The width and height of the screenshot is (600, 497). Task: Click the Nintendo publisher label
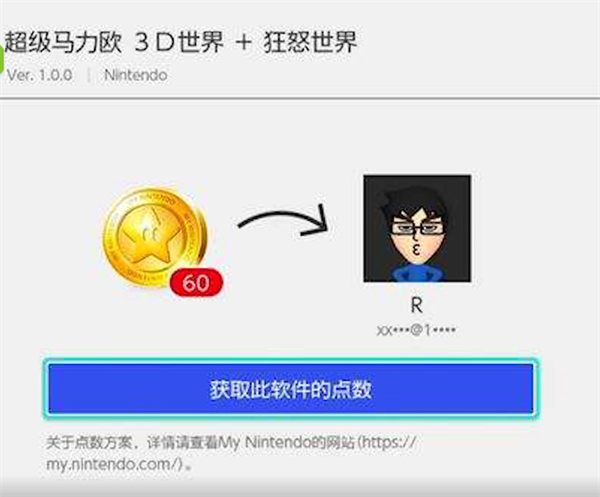(135, 75)
